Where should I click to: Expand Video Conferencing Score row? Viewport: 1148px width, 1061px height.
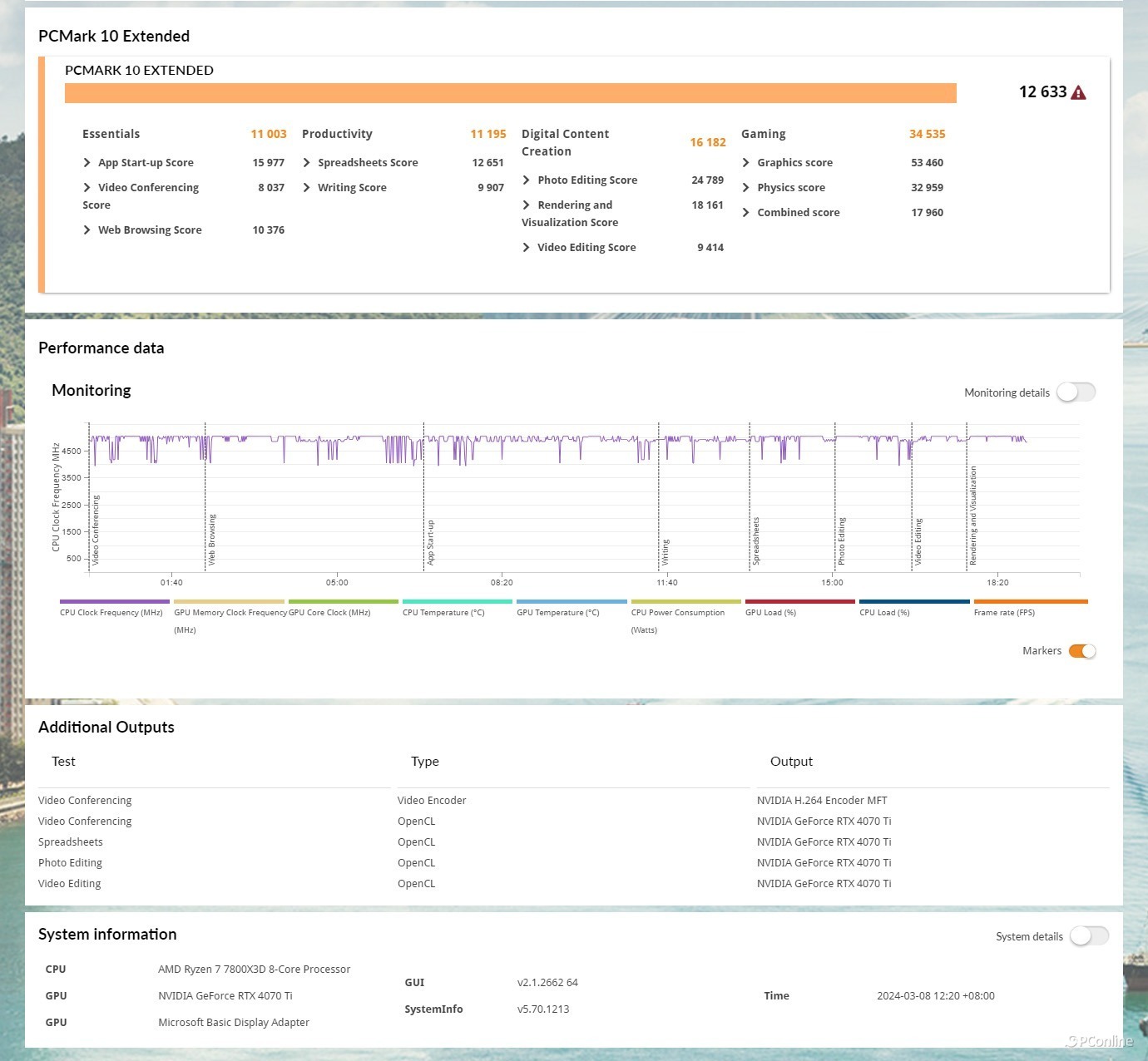87,188
